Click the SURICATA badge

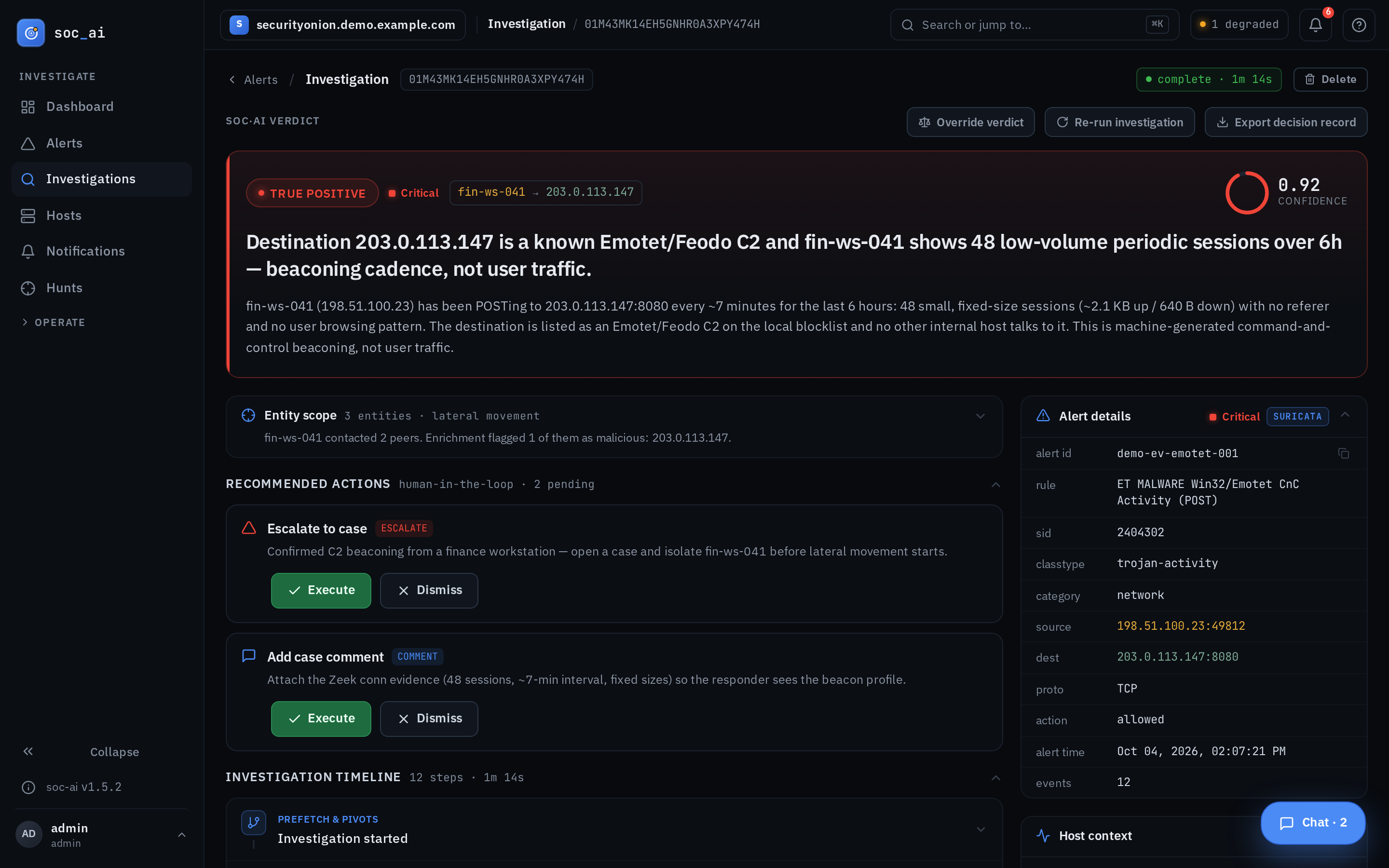[1297, 417]
